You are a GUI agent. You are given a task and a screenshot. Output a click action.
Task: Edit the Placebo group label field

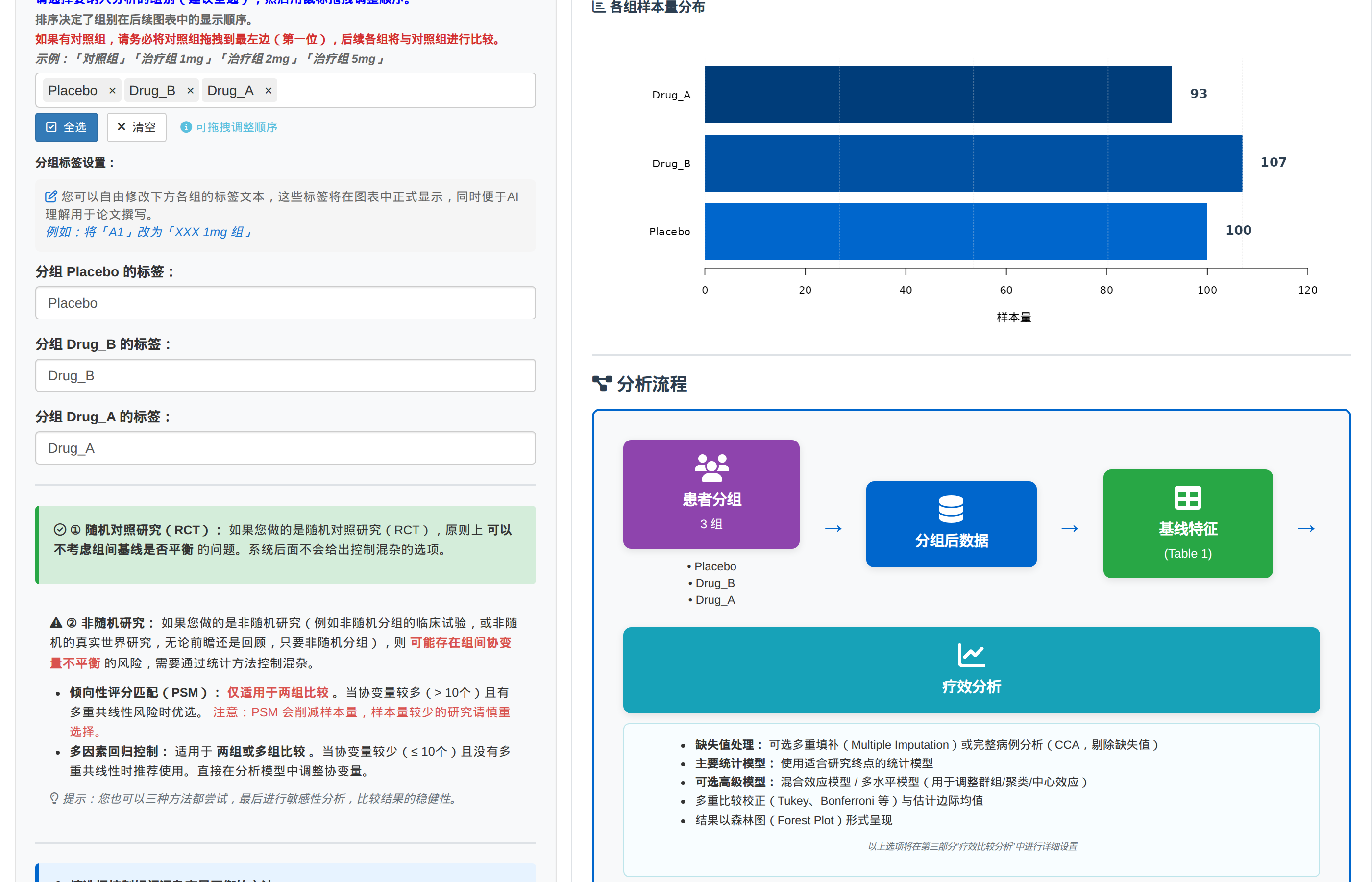pos(285,303)
